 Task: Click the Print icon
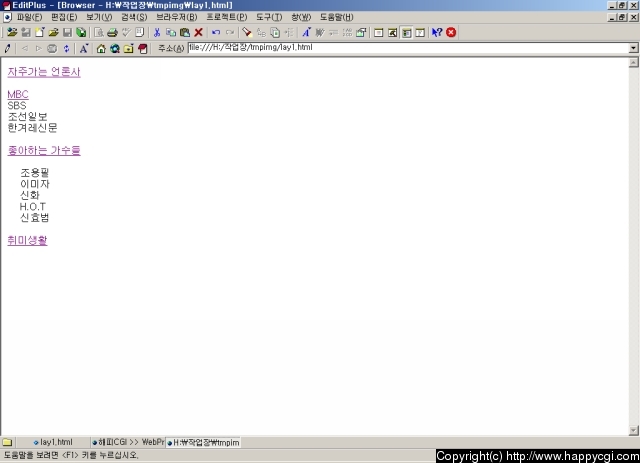[x=112, y=32]
